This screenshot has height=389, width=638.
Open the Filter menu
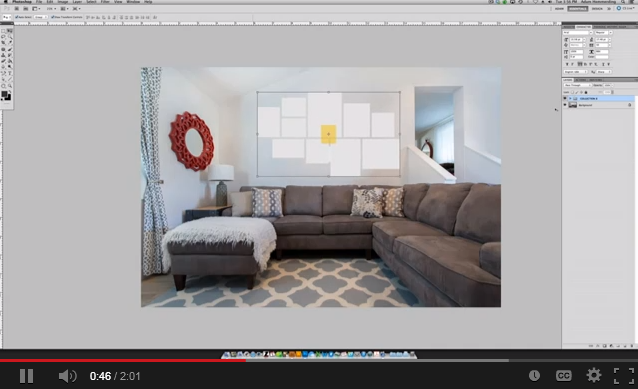click(105, 2)
